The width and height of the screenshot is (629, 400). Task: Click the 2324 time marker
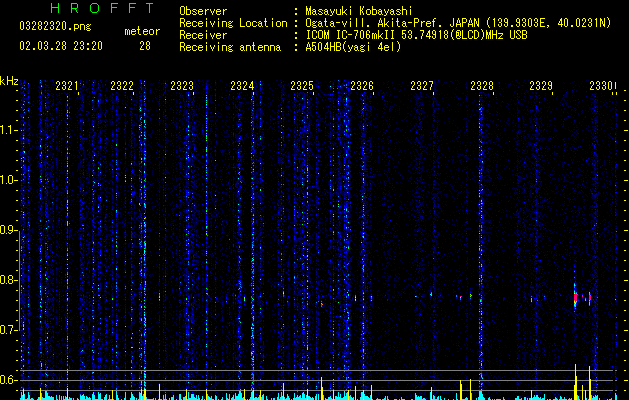[242, 86]
